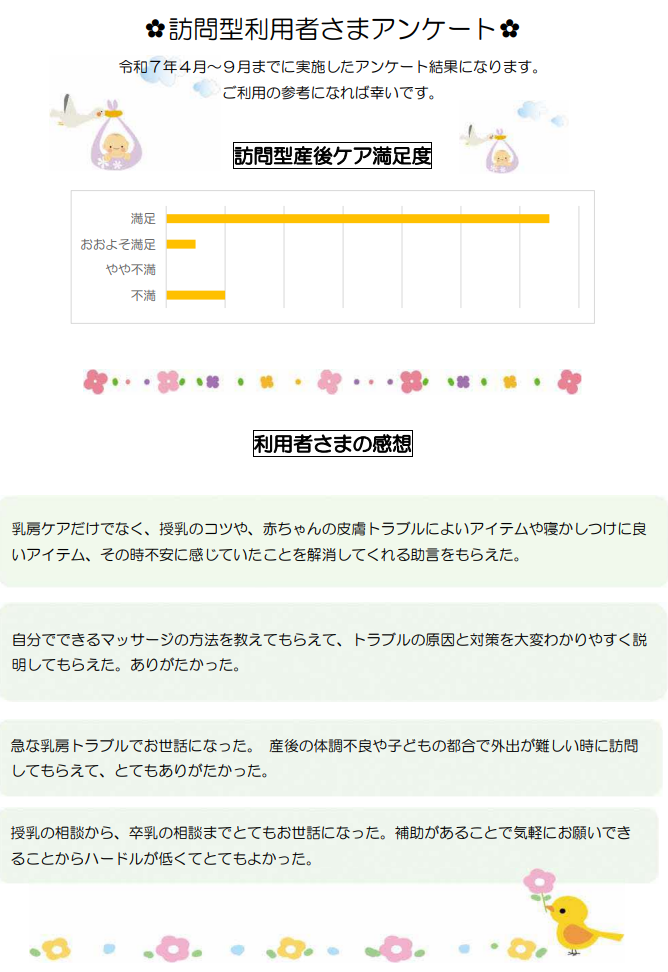
Task: Click the comment starting with 乳房ケアだけでなく
Action: (x=332, y=540)
